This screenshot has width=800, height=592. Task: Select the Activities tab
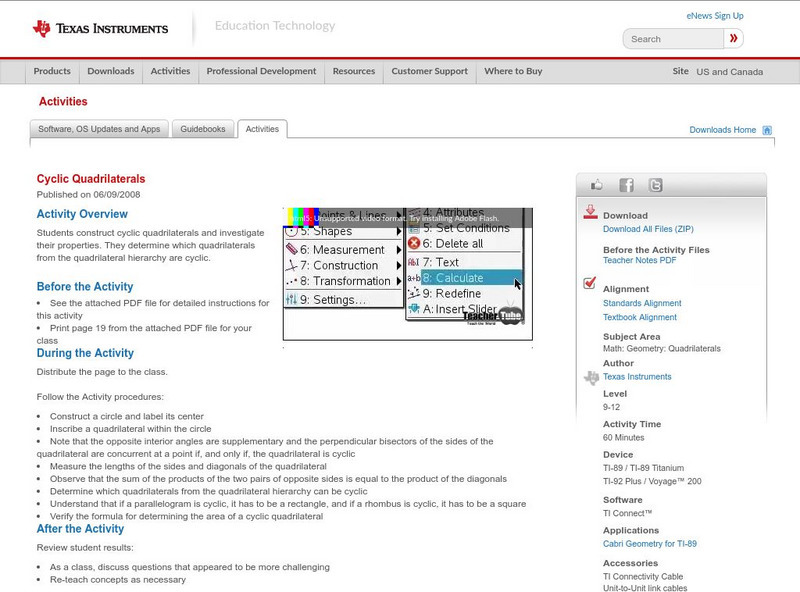point(262,129)
